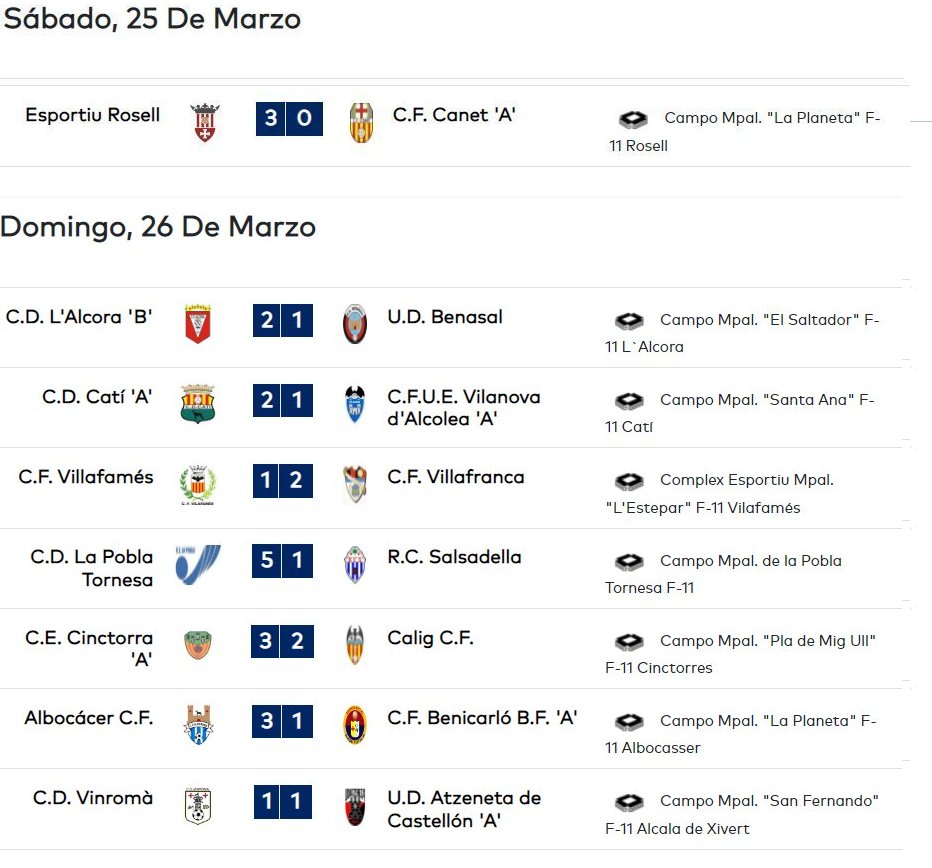Click the Albocácer C.F. castle crest

pos(198,725)
